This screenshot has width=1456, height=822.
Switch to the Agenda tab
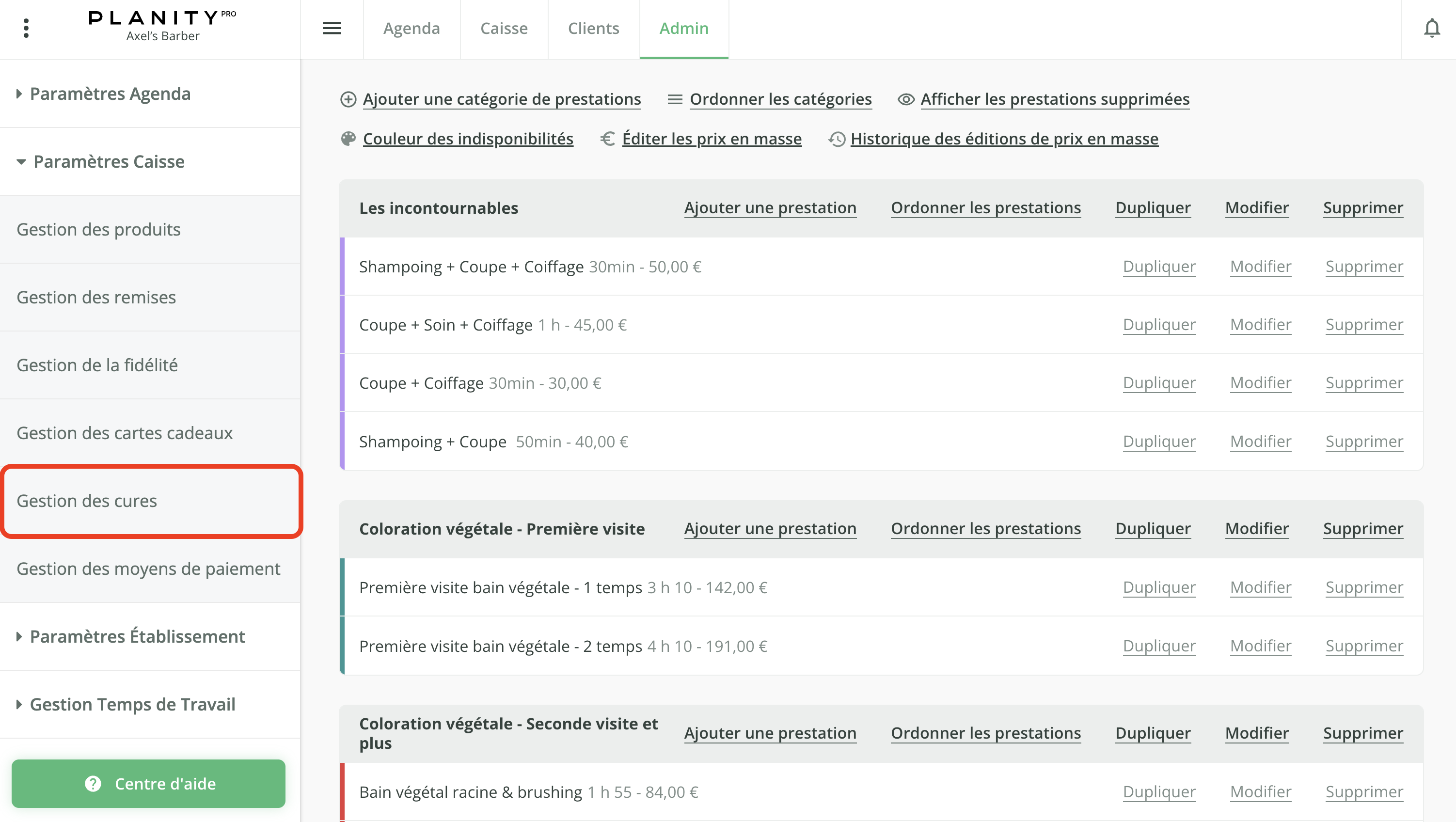click(411, 28)
